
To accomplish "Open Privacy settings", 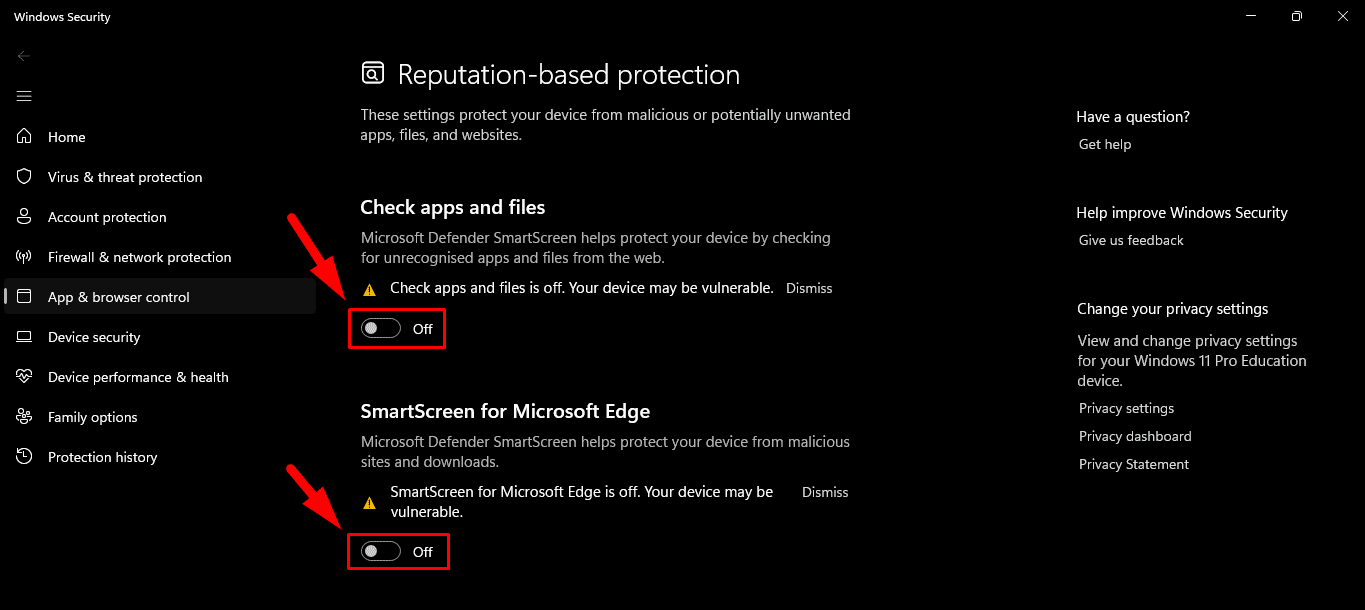I will coord(1126,408).
